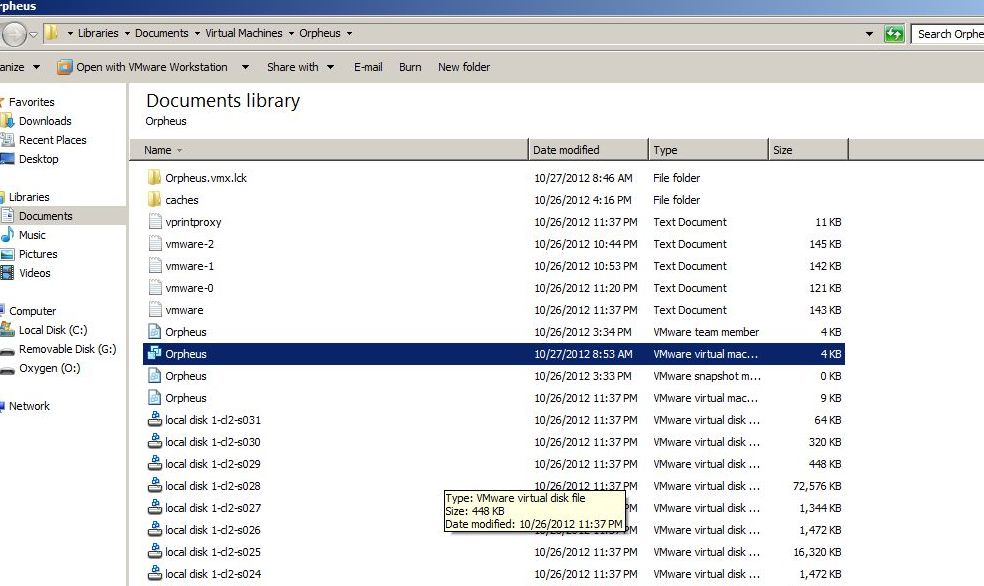984x586 pixels.
Task: Open the Organize menu
Action: [x=18, y=67]
